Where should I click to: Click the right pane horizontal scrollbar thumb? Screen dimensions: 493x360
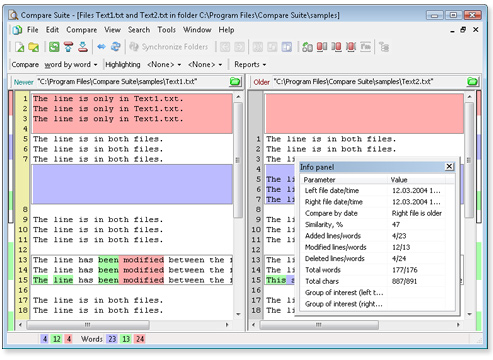coord(319,325)
